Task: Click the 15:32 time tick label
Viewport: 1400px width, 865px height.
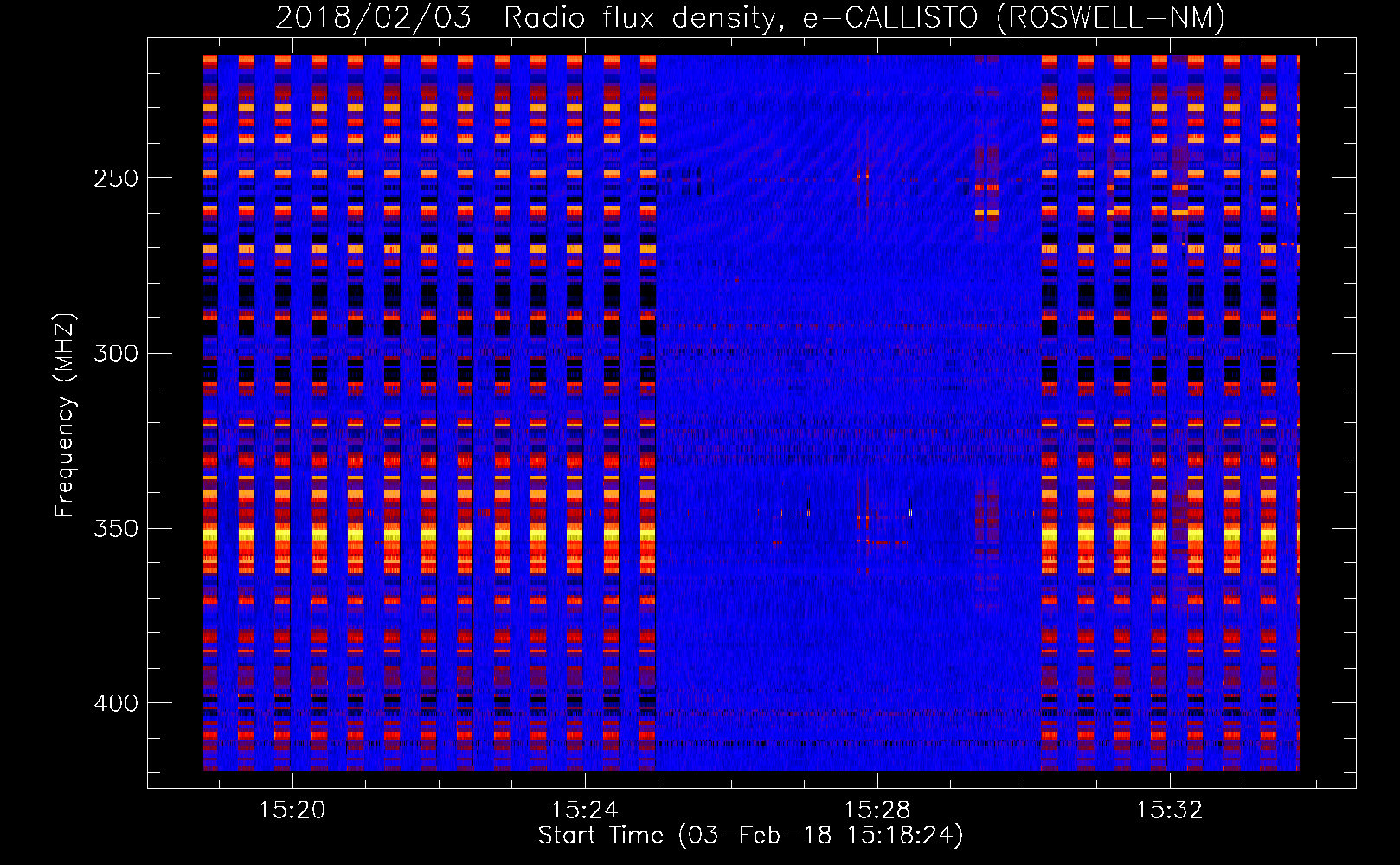Action: (1170, 811)
